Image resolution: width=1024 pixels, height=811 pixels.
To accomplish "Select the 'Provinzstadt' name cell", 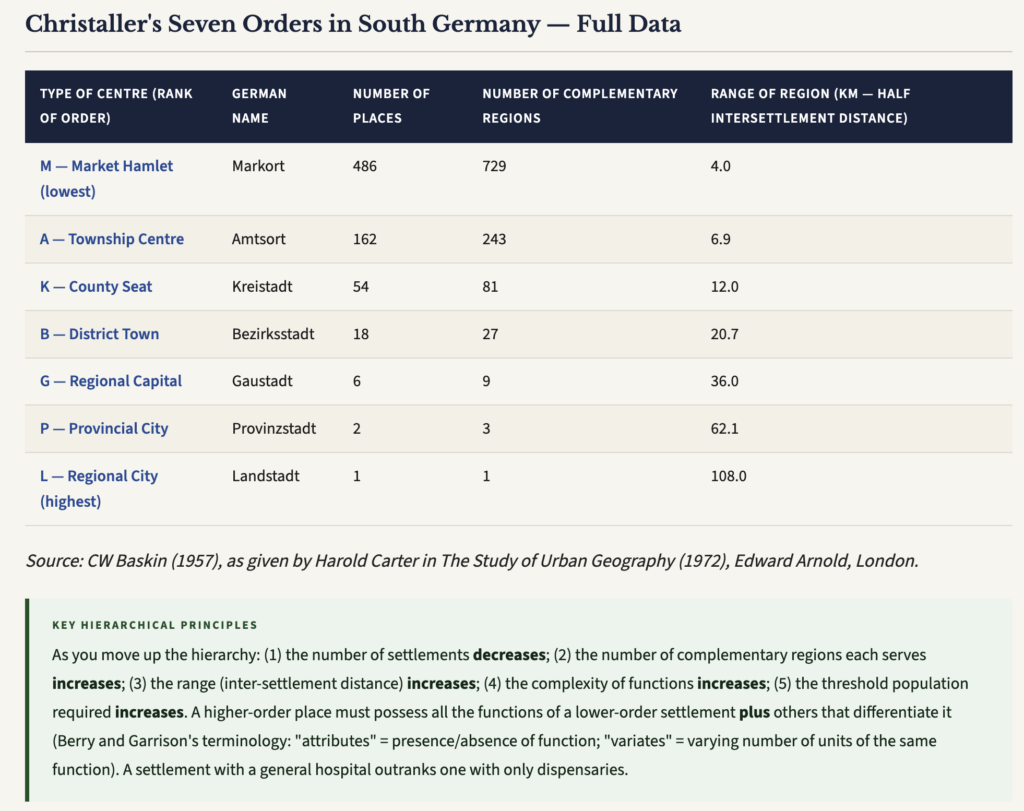I will click(x=274, y=429).
